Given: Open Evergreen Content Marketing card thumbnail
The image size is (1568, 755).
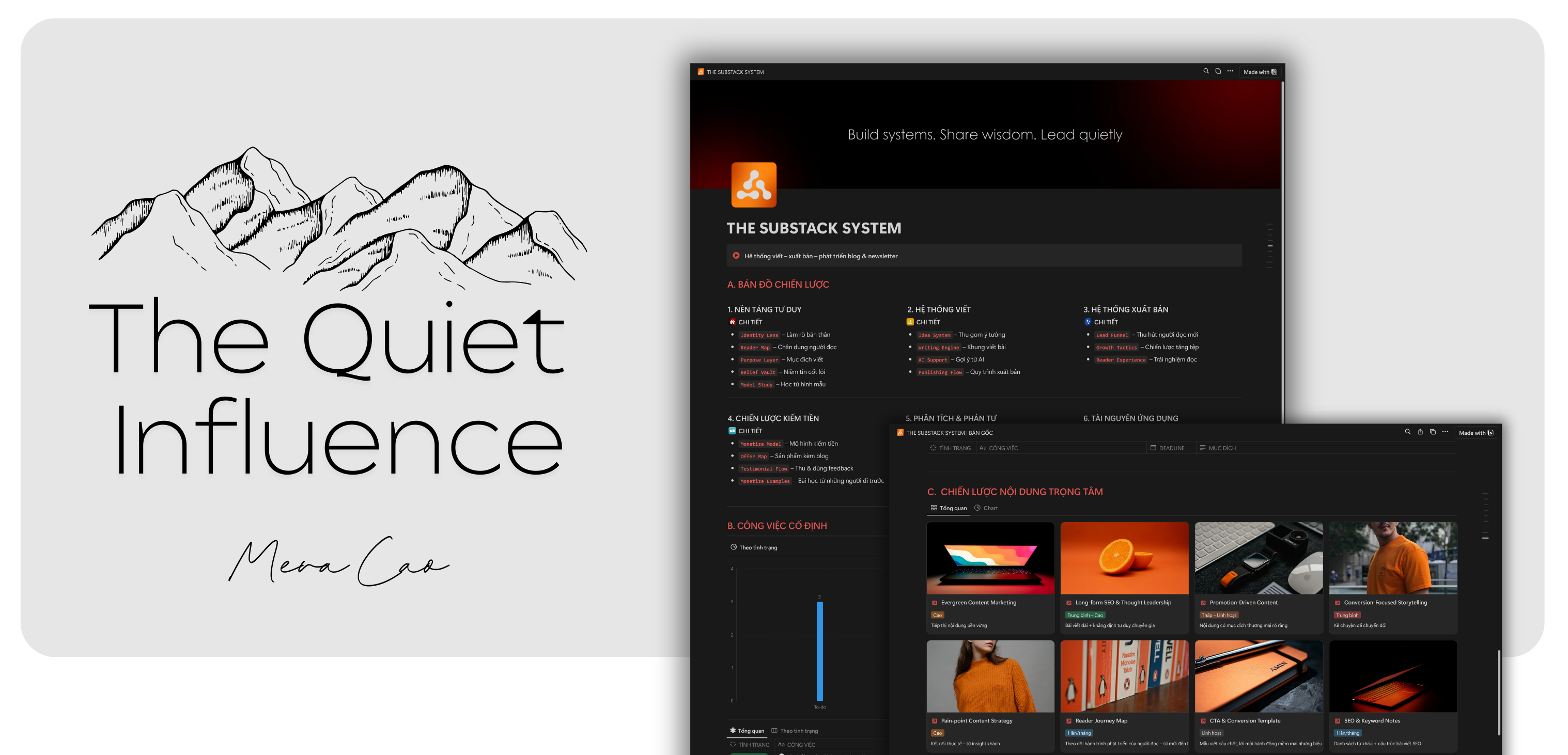Looking at the screenshot, I should click(990, 558).
